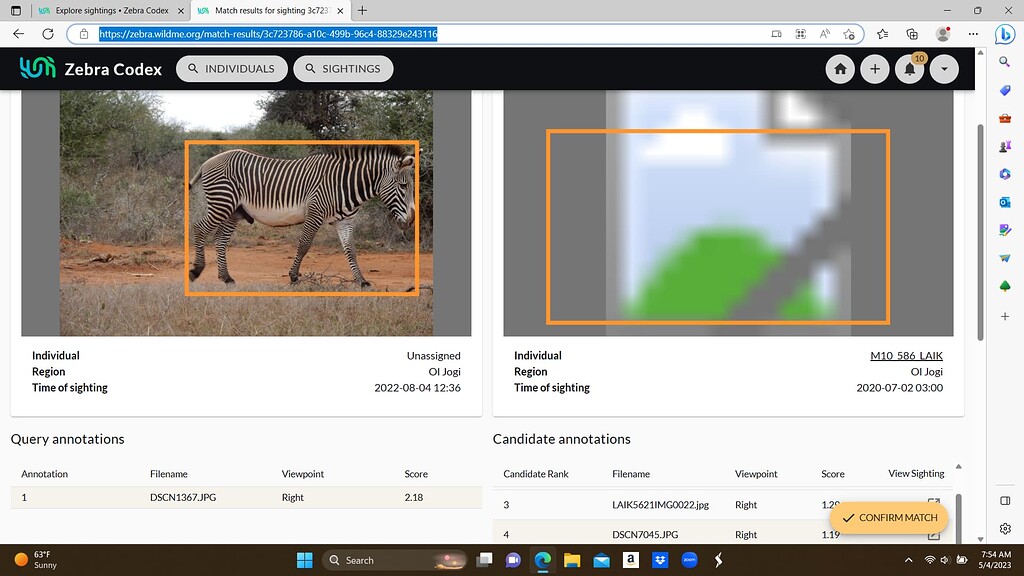This screenshot has height=576, width=1024.
Task: Open the notifications bell showing 10 alerts
Action: pos(909,69)
